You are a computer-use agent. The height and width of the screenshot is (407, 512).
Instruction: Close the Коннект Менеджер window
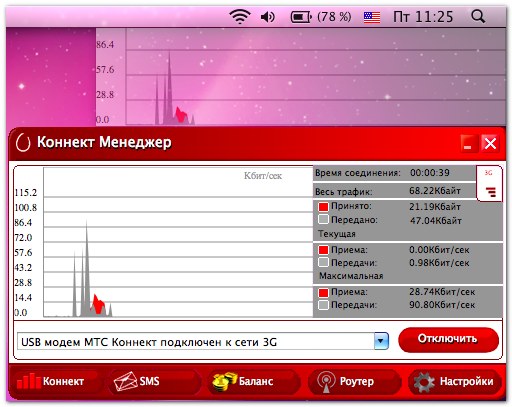click(490, 144)
